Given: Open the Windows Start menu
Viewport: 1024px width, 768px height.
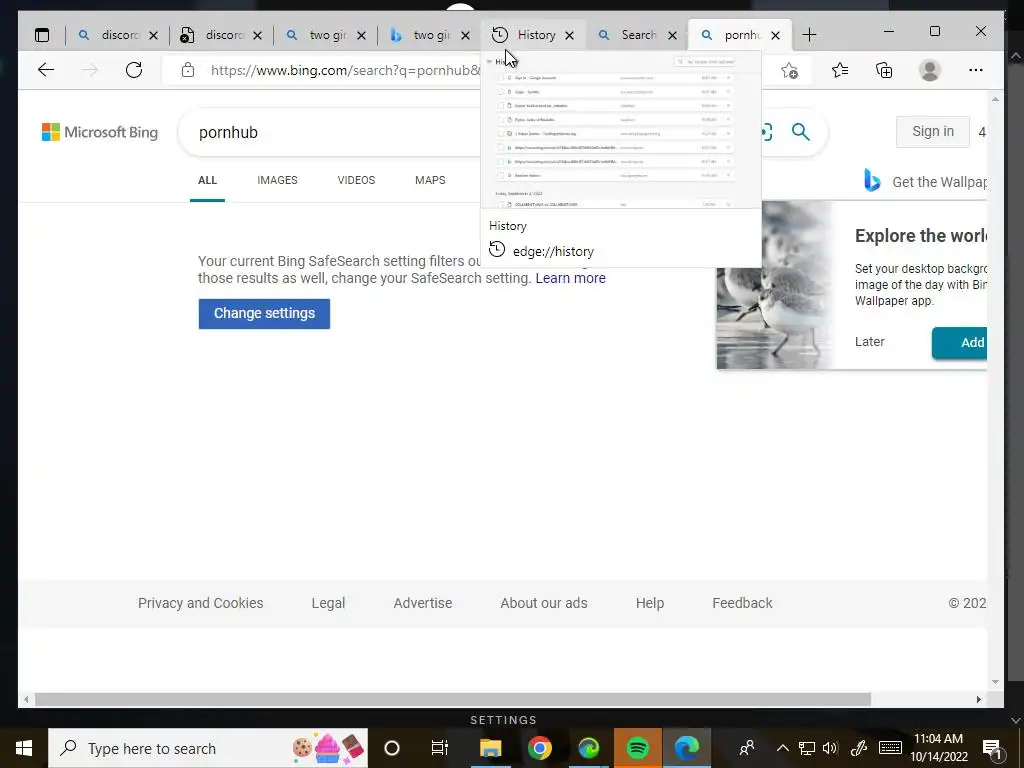Looking at the screenshot, I should (x=24, y=748).
